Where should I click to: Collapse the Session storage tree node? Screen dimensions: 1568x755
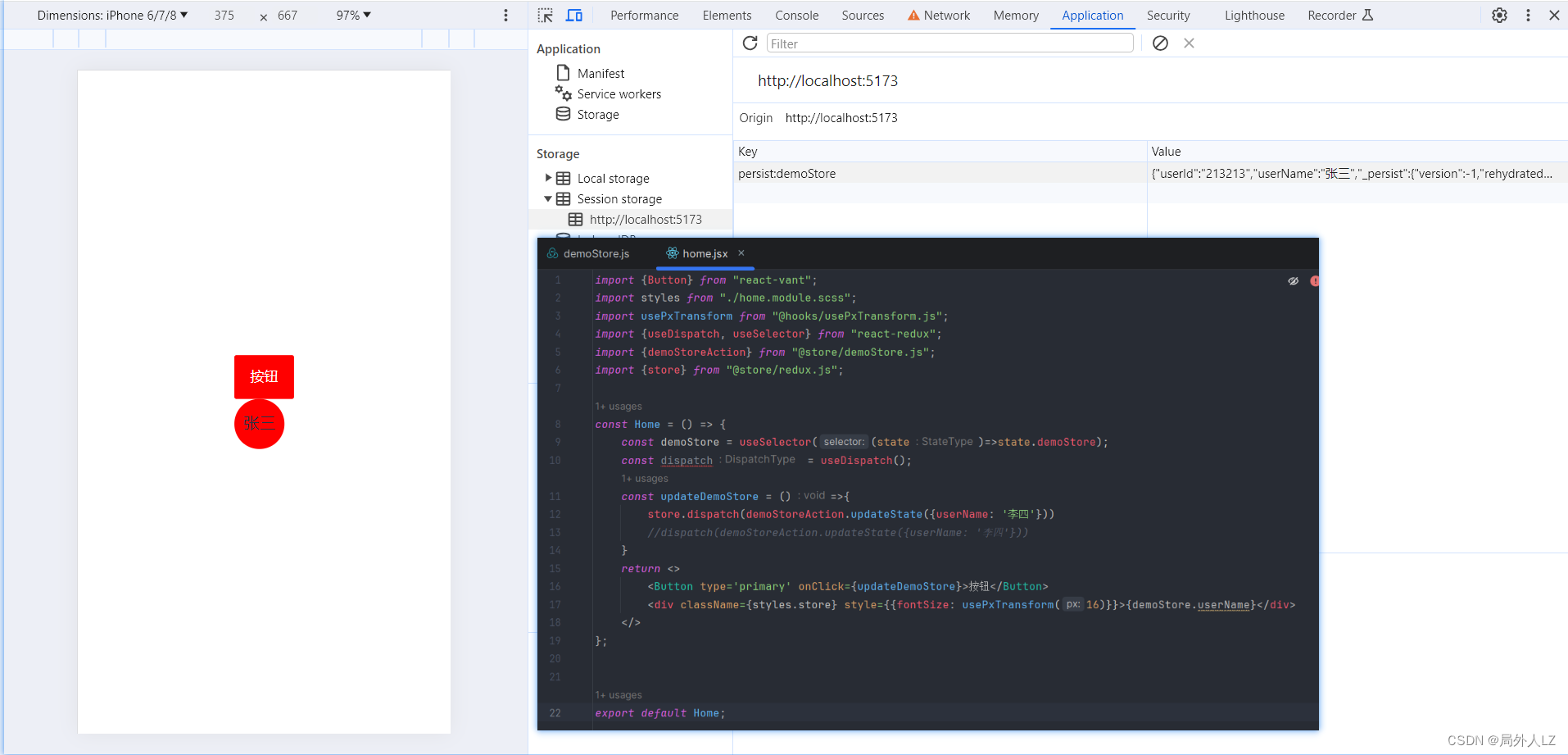point(547,198)
